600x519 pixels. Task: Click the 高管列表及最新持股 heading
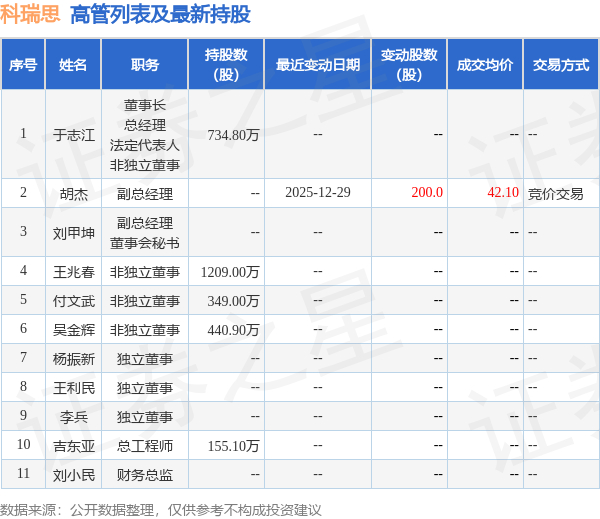point(160,15)
